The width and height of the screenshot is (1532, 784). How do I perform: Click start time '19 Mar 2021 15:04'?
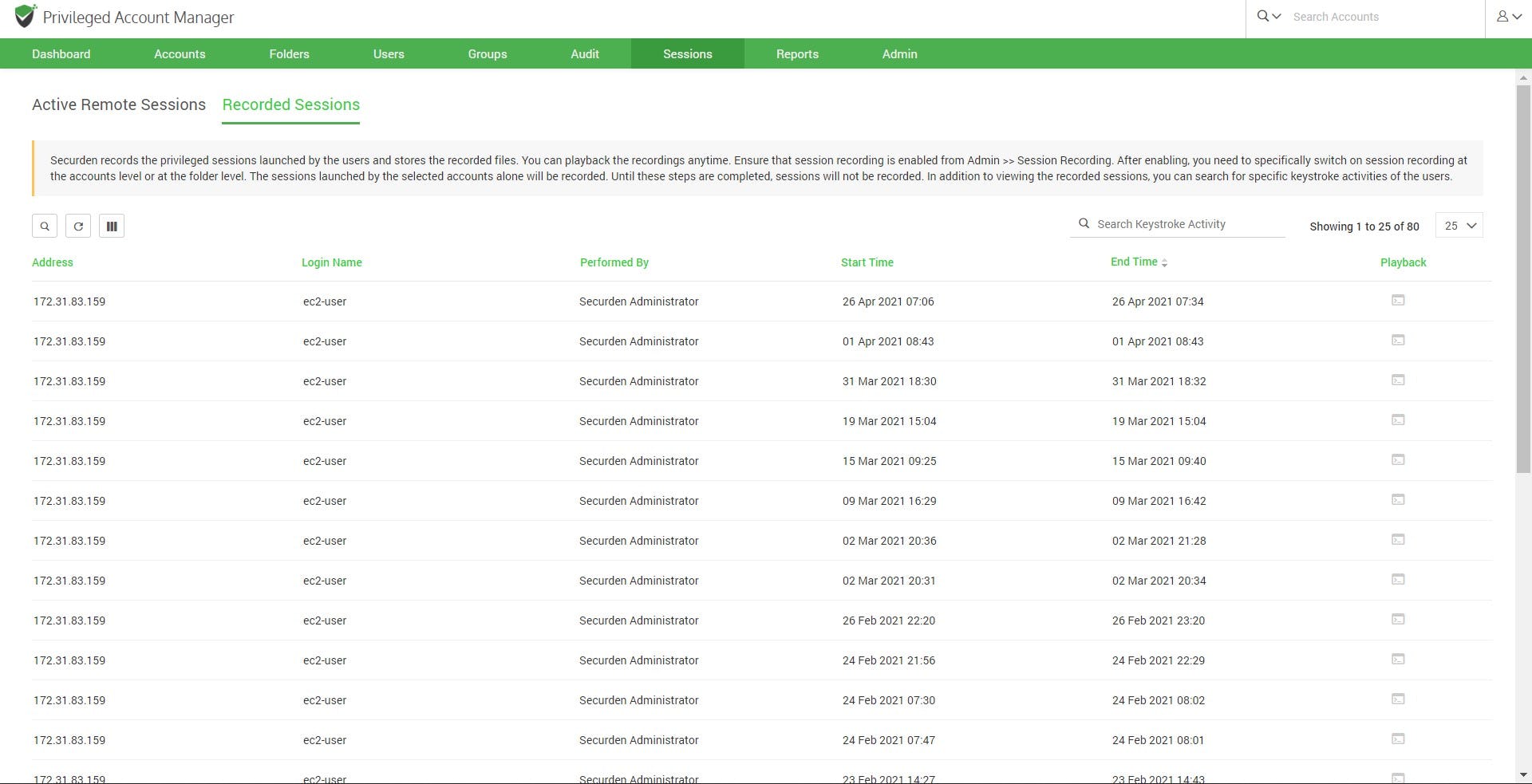pos(890,421)
